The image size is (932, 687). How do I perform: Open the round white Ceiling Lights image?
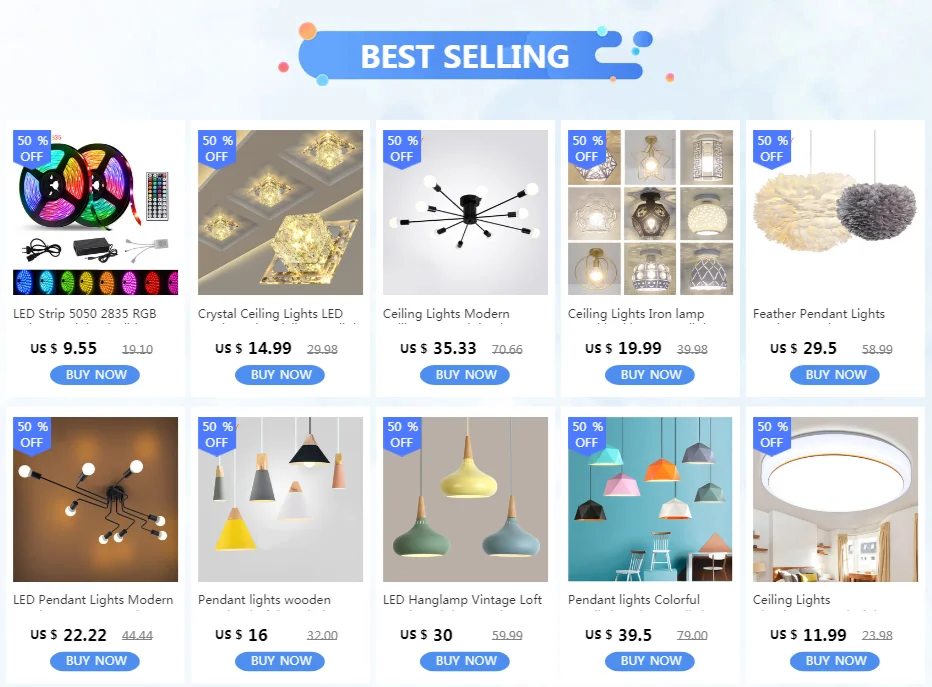point(835,499)
